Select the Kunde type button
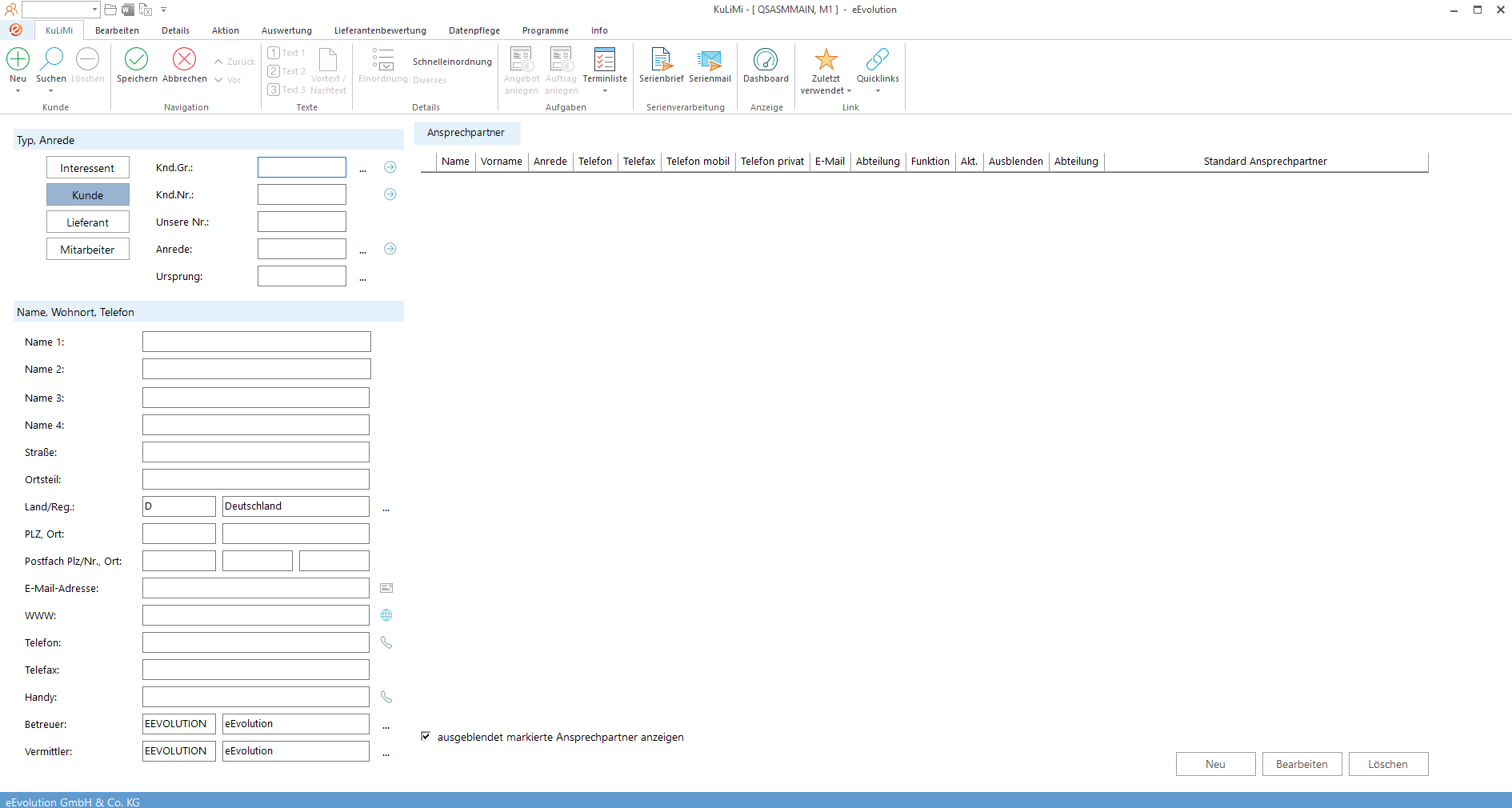Viewport: 1512px width, 808px height. coord(87,195)
